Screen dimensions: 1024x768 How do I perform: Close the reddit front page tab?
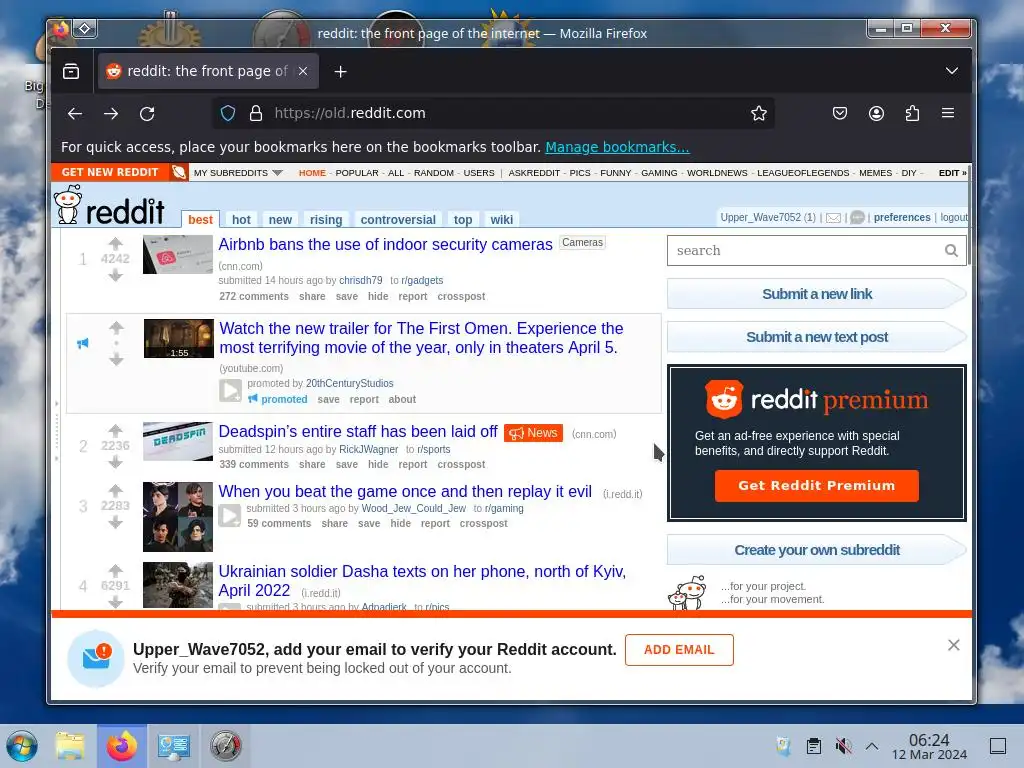coord(303,71)
